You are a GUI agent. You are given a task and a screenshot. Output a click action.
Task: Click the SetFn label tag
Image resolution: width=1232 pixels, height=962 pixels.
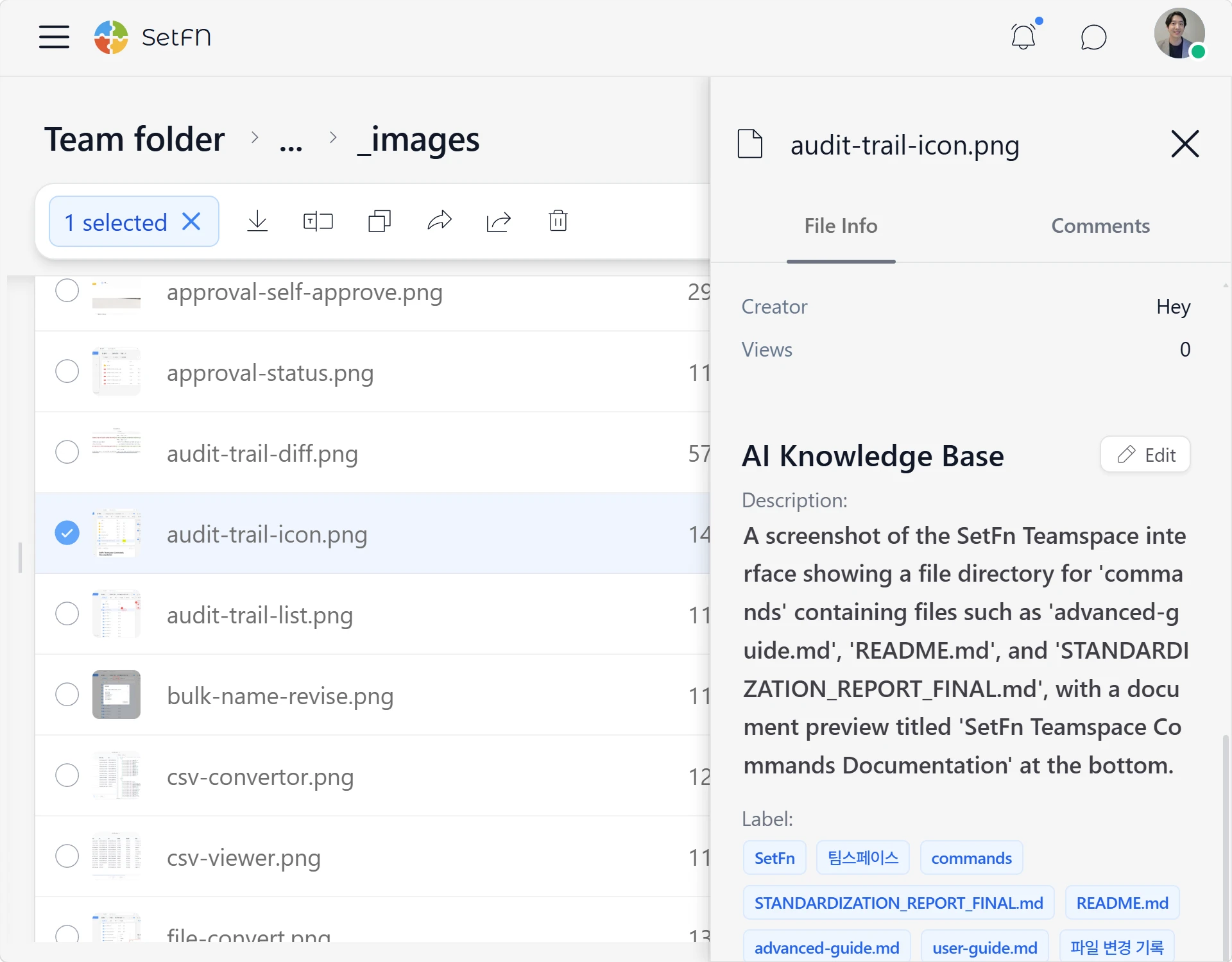click(774, 858)
